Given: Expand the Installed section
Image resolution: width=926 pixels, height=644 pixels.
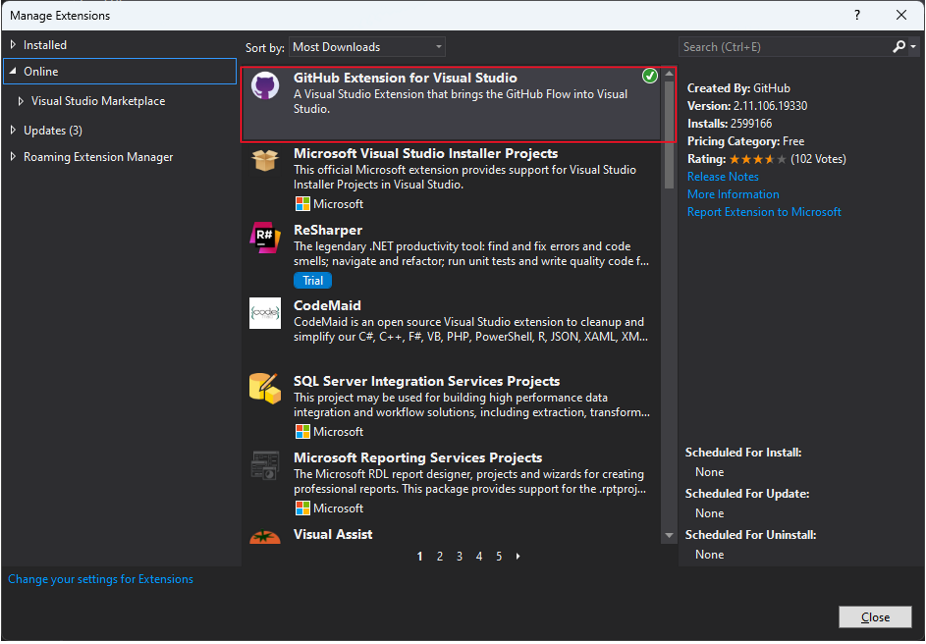Looking at the screenshot, I should click(x=44, y=43).
